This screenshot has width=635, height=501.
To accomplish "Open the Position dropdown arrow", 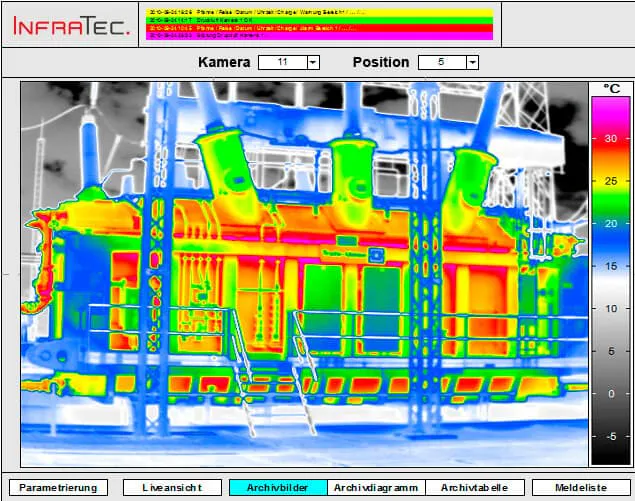I will pos(472,62).
